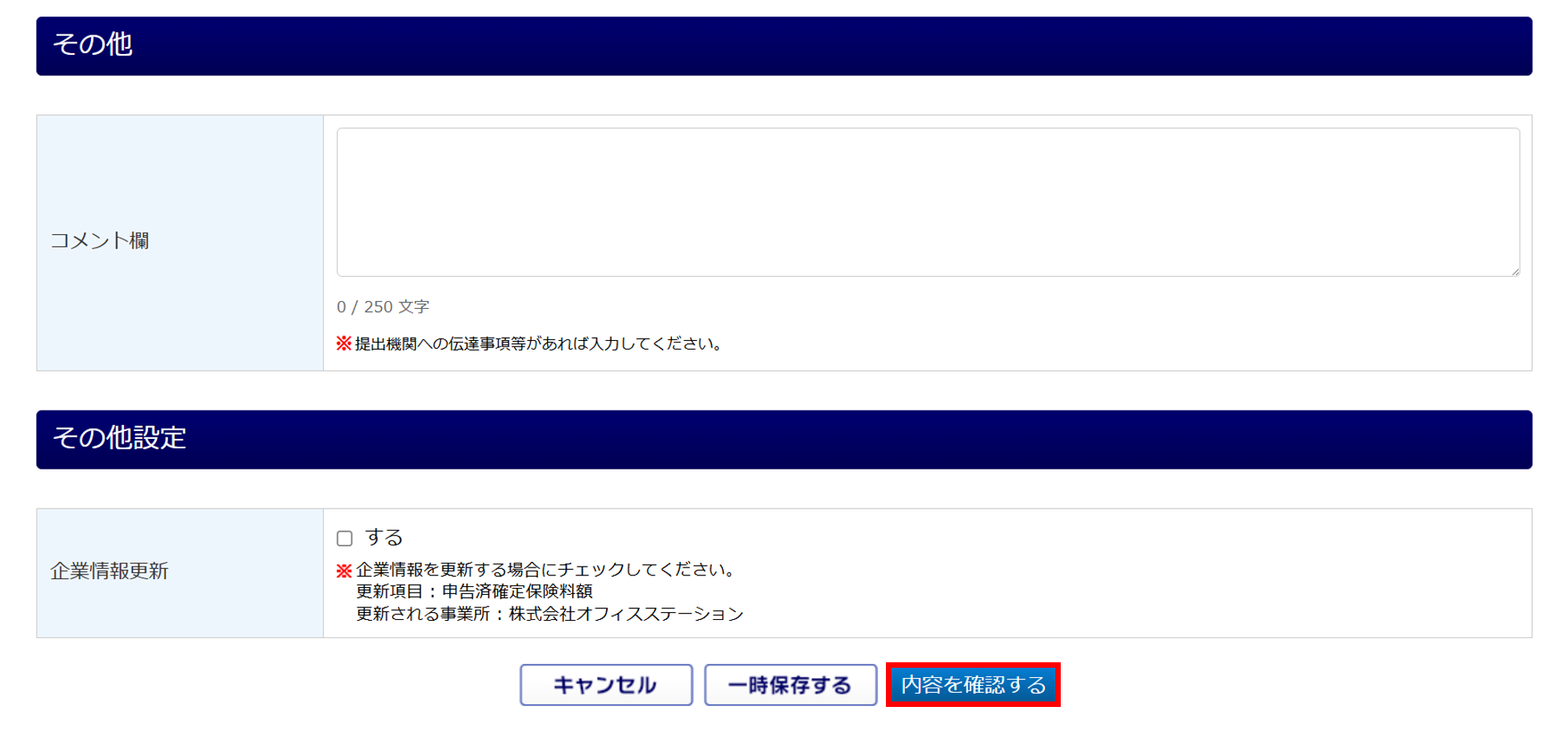Select the その他設定 section header

click(784, 440)
